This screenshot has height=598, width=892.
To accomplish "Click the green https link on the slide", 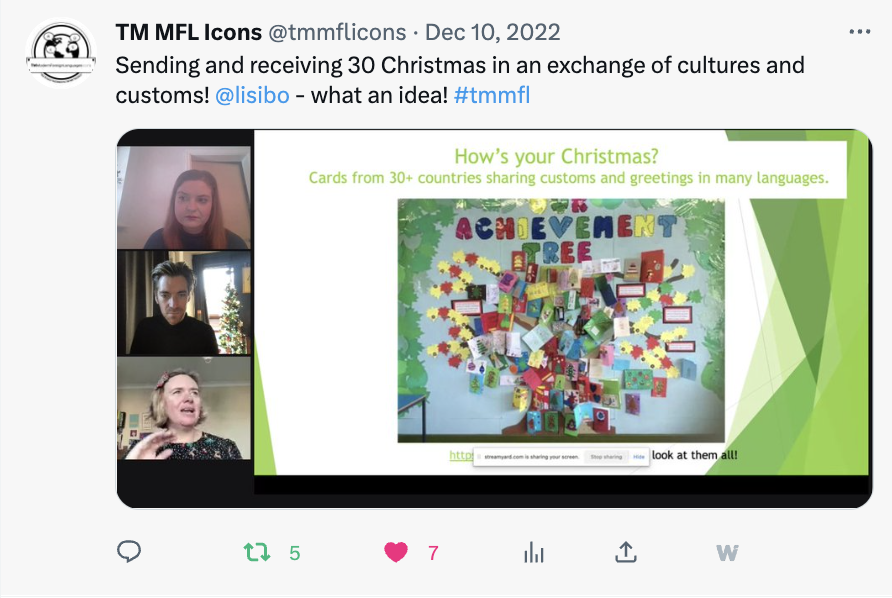I will tap(461, 455).
